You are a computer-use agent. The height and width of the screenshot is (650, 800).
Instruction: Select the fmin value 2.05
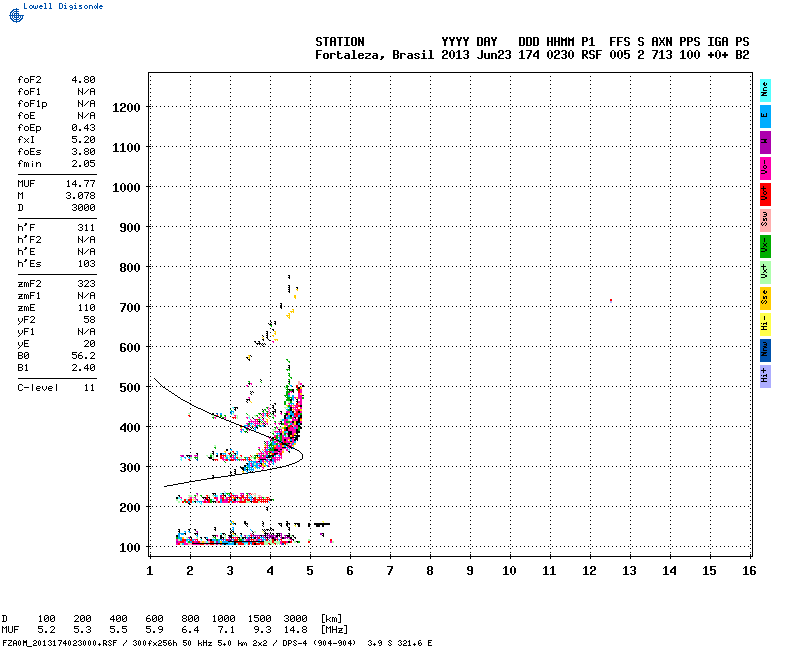[x=83, y=164]
